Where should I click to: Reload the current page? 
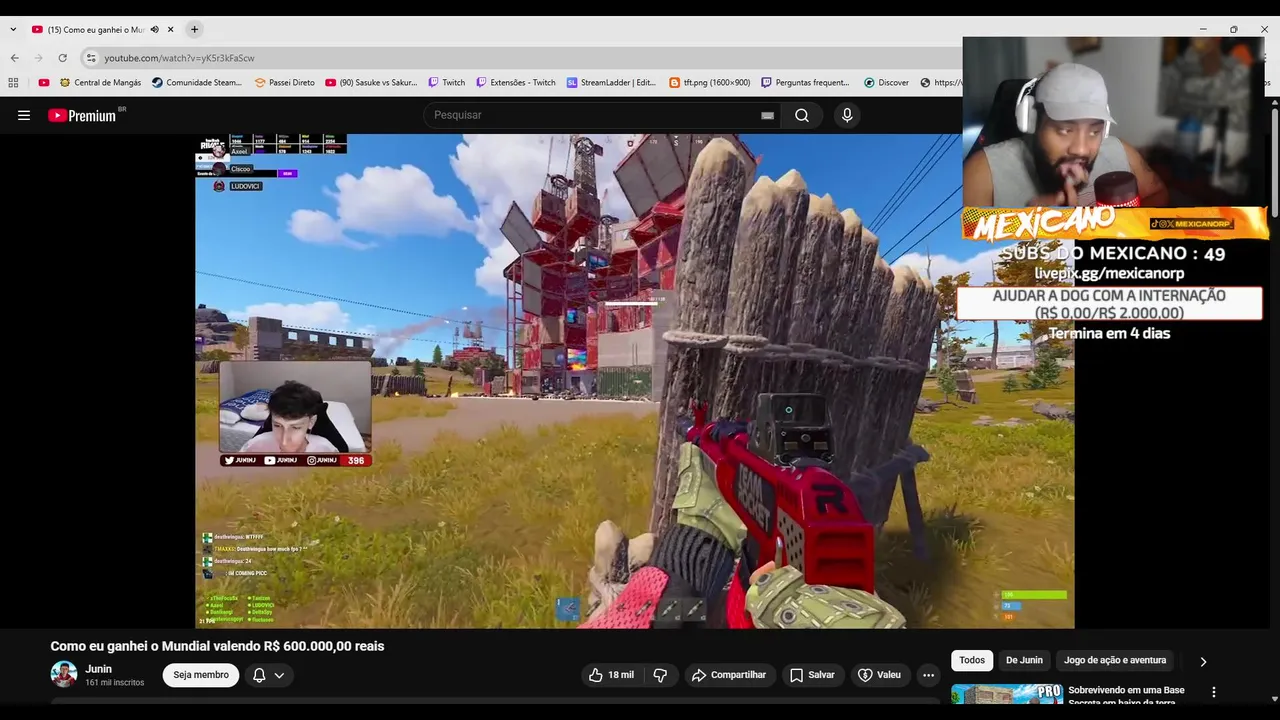coord(62,58)
